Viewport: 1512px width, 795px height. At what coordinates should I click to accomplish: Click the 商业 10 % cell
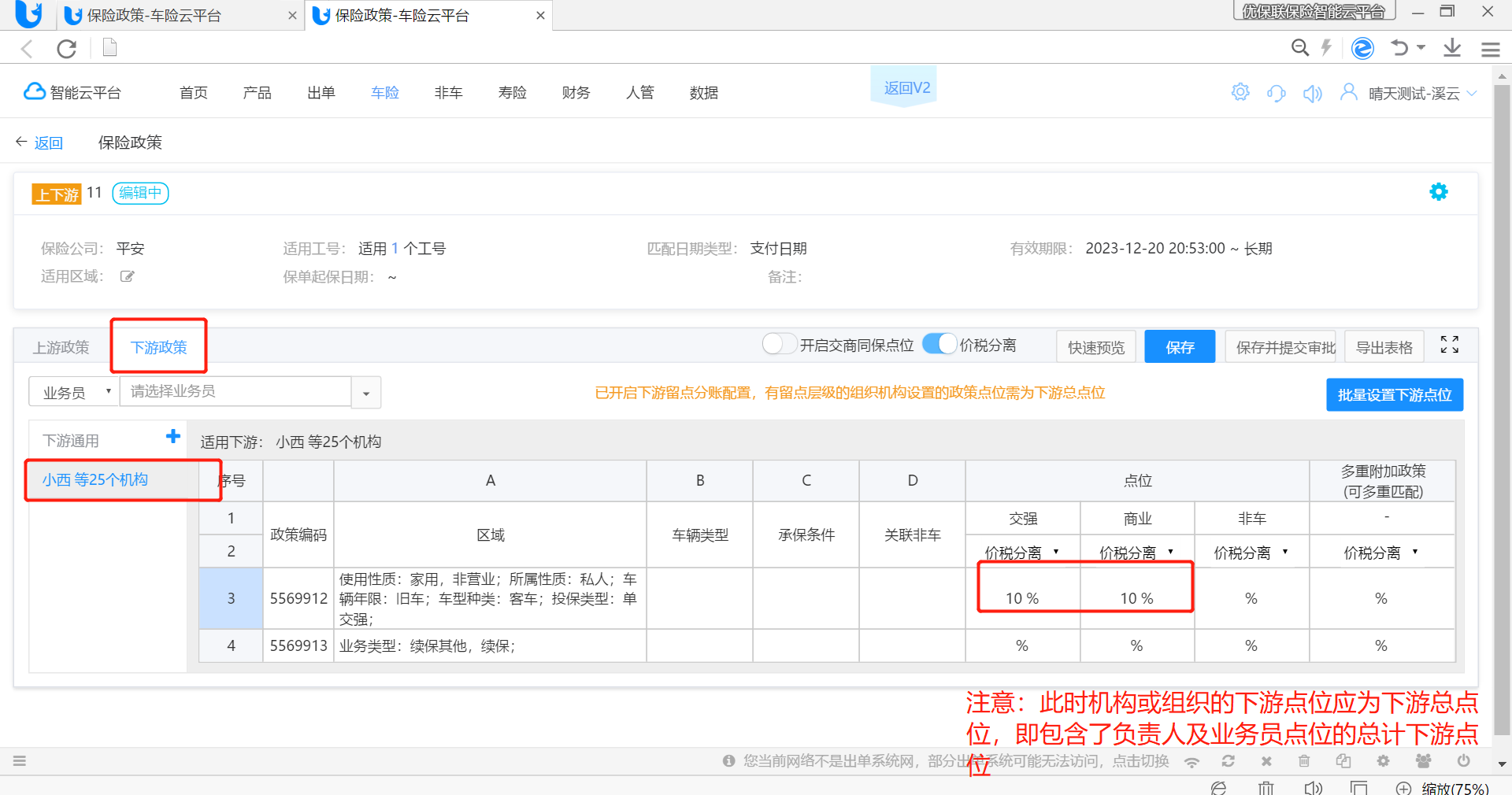click(x=1137, y=598)
